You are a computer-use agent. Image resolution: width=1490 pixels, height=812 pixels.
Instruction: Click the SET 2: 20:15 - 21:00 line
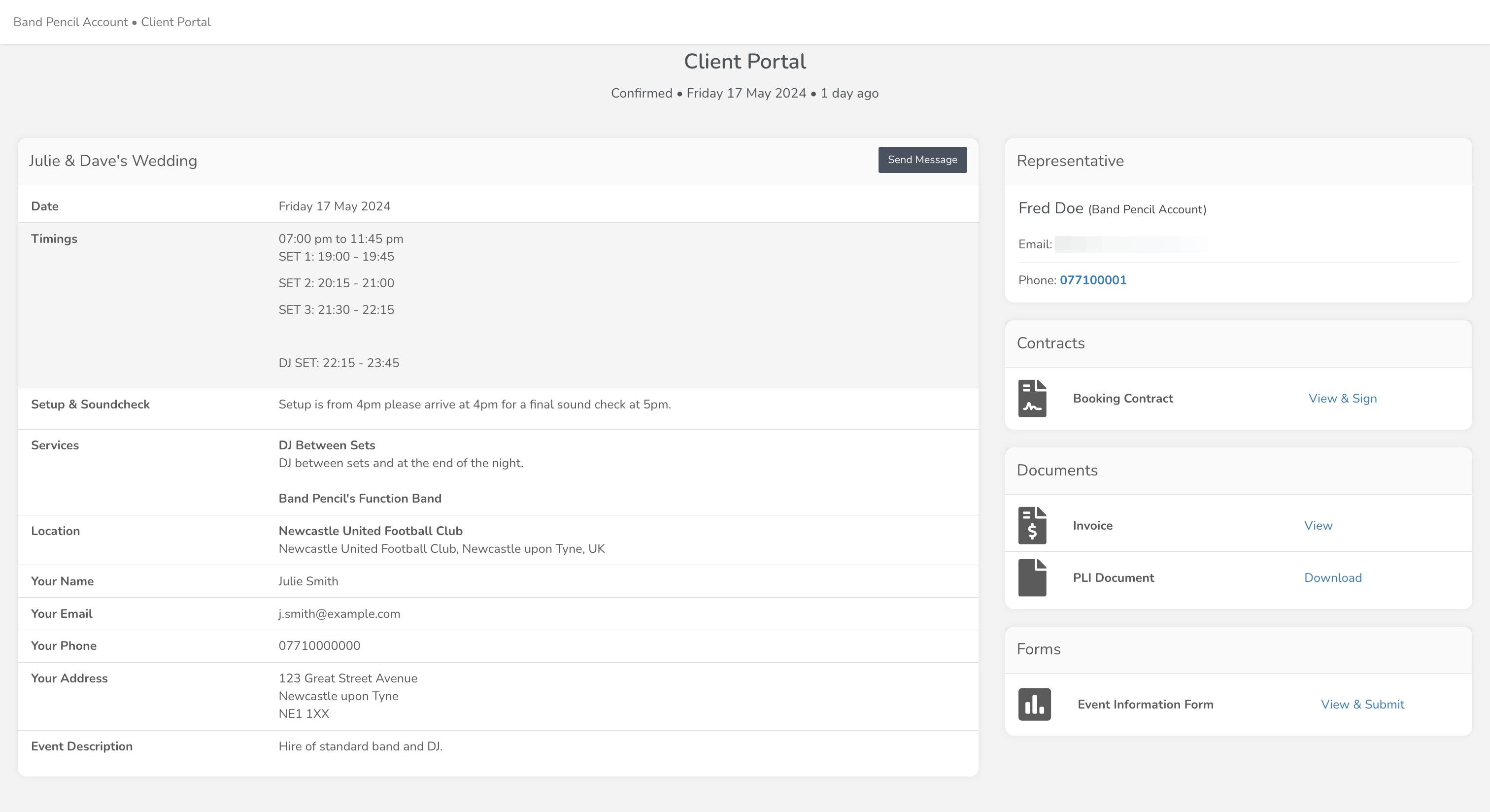pyautogui.click(x=336, y=283)
